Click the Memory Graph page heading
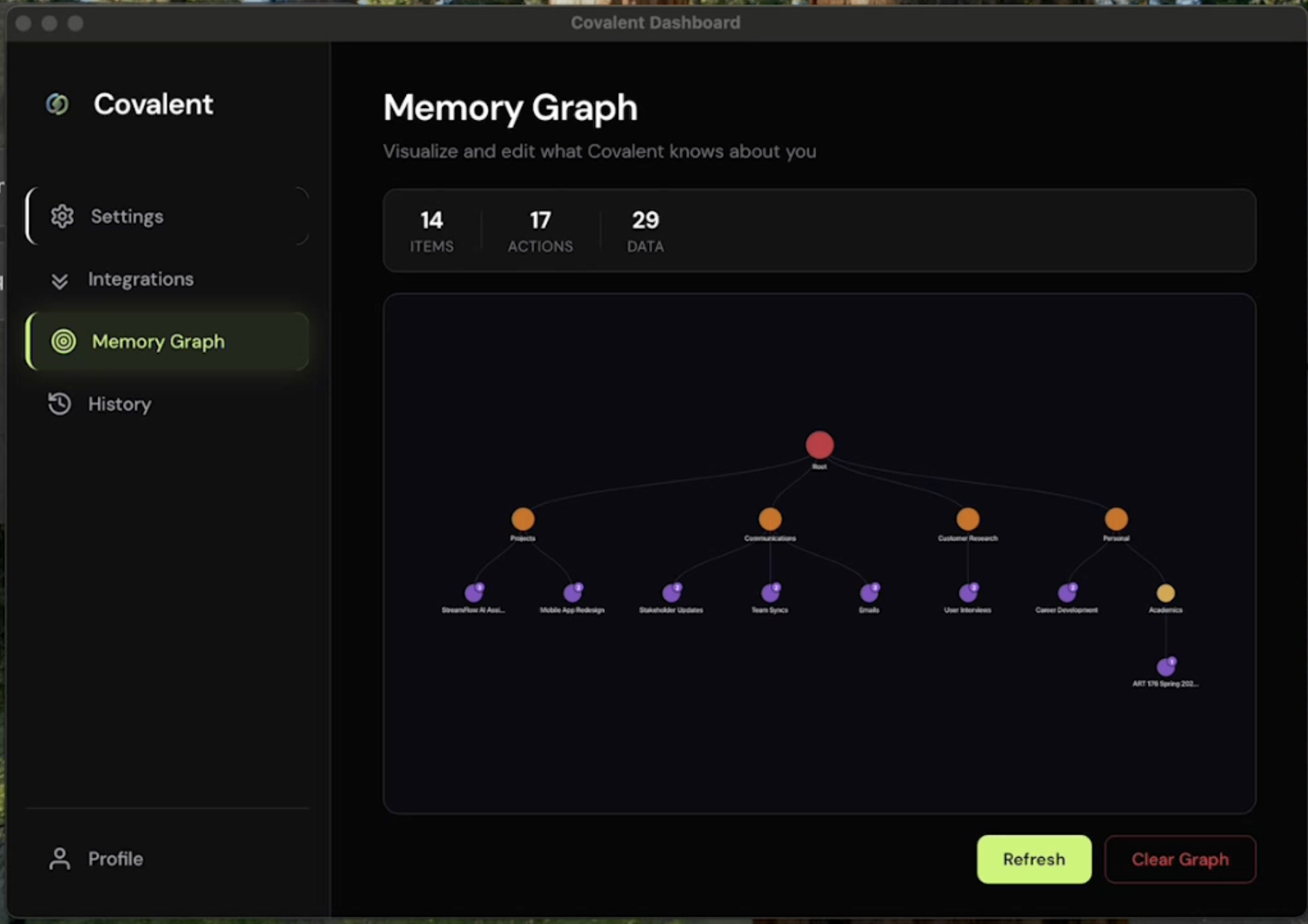 point(510,108)
